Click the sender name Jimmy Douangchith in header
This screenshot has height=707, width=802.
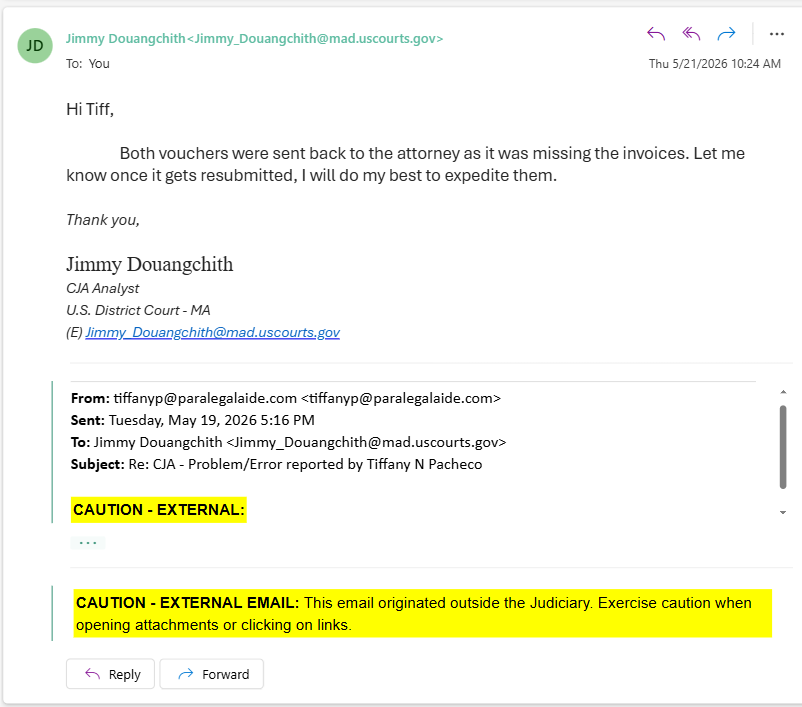(x=125, y=38)
